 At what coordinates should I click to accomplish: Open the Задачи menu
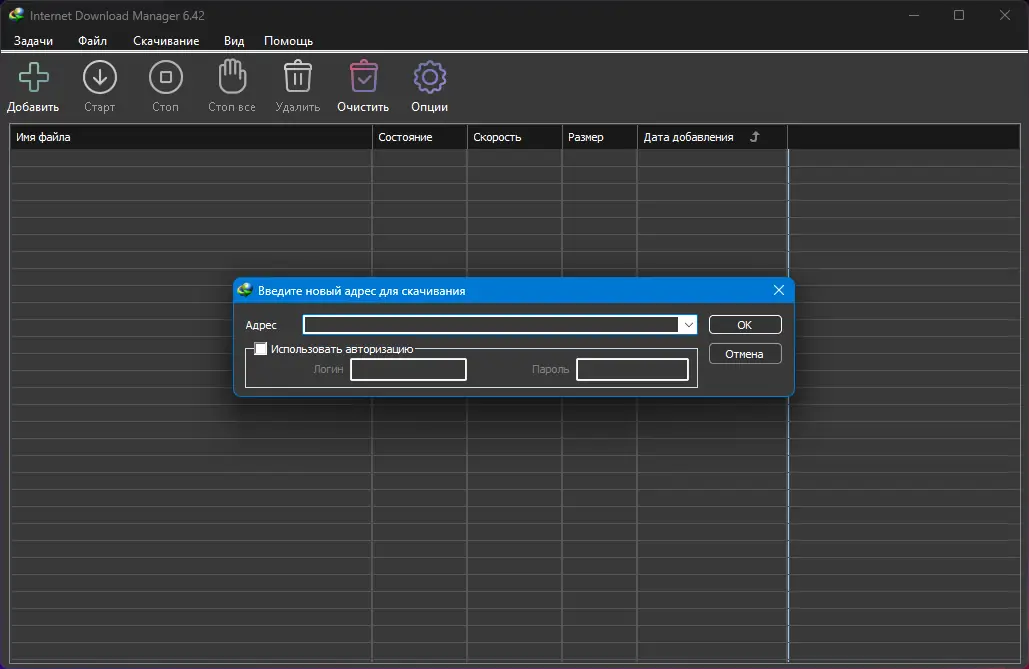[x=33, y=41]
